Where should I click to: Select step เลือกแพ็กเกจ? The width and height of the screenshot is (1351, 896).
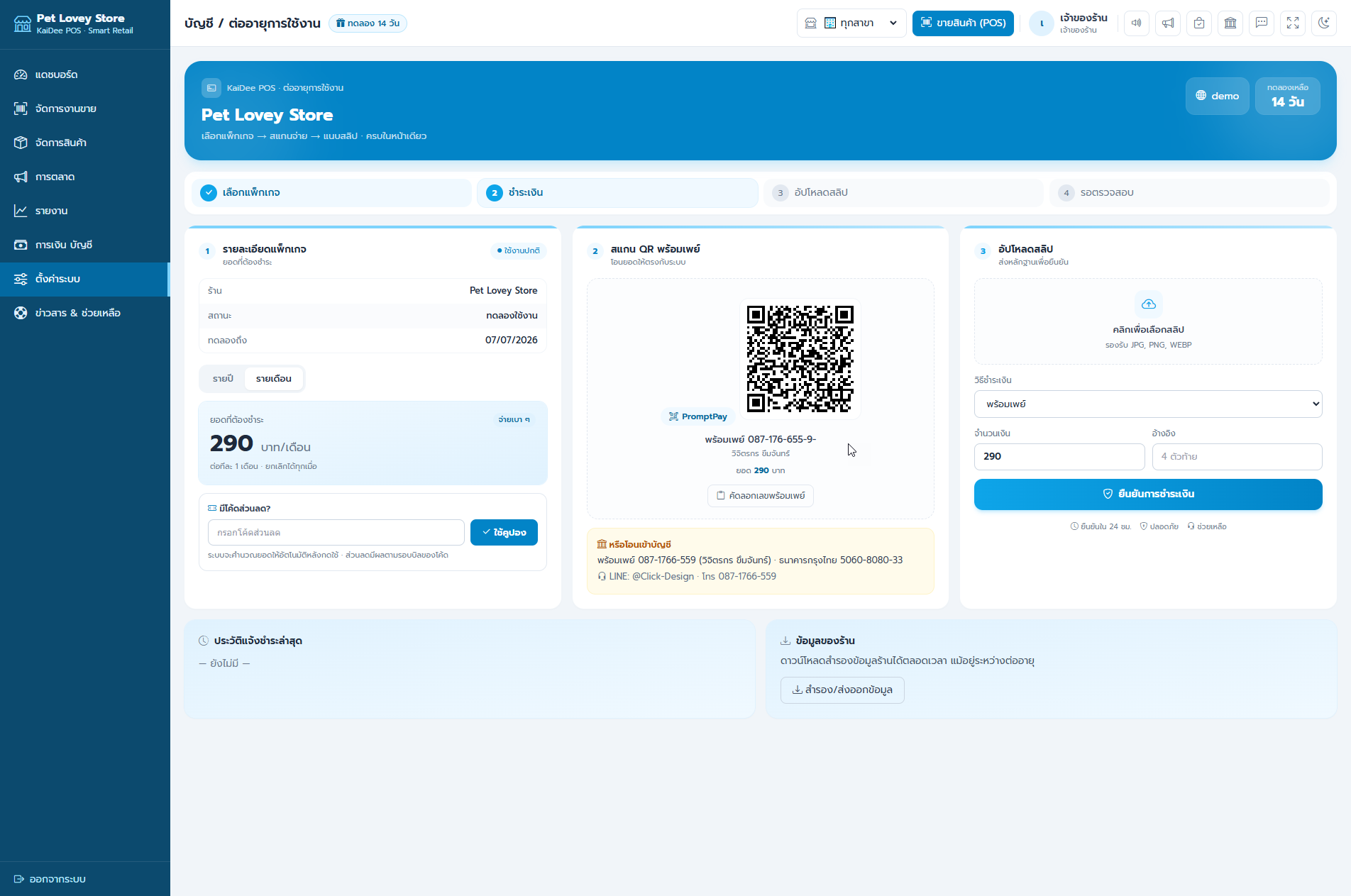click(x=331, y=193)
